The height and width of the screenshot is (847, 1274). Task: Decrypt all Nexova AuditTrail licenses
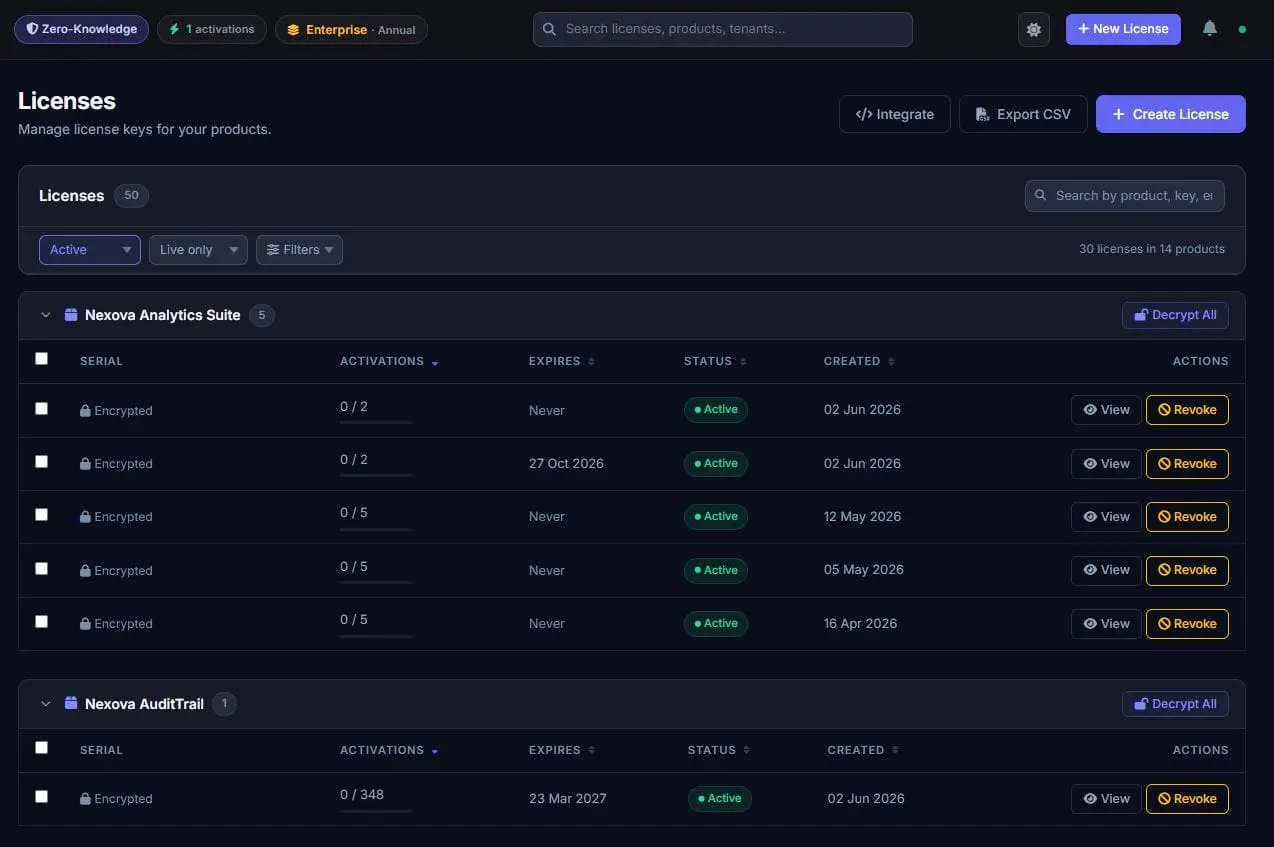(1175, 704)
